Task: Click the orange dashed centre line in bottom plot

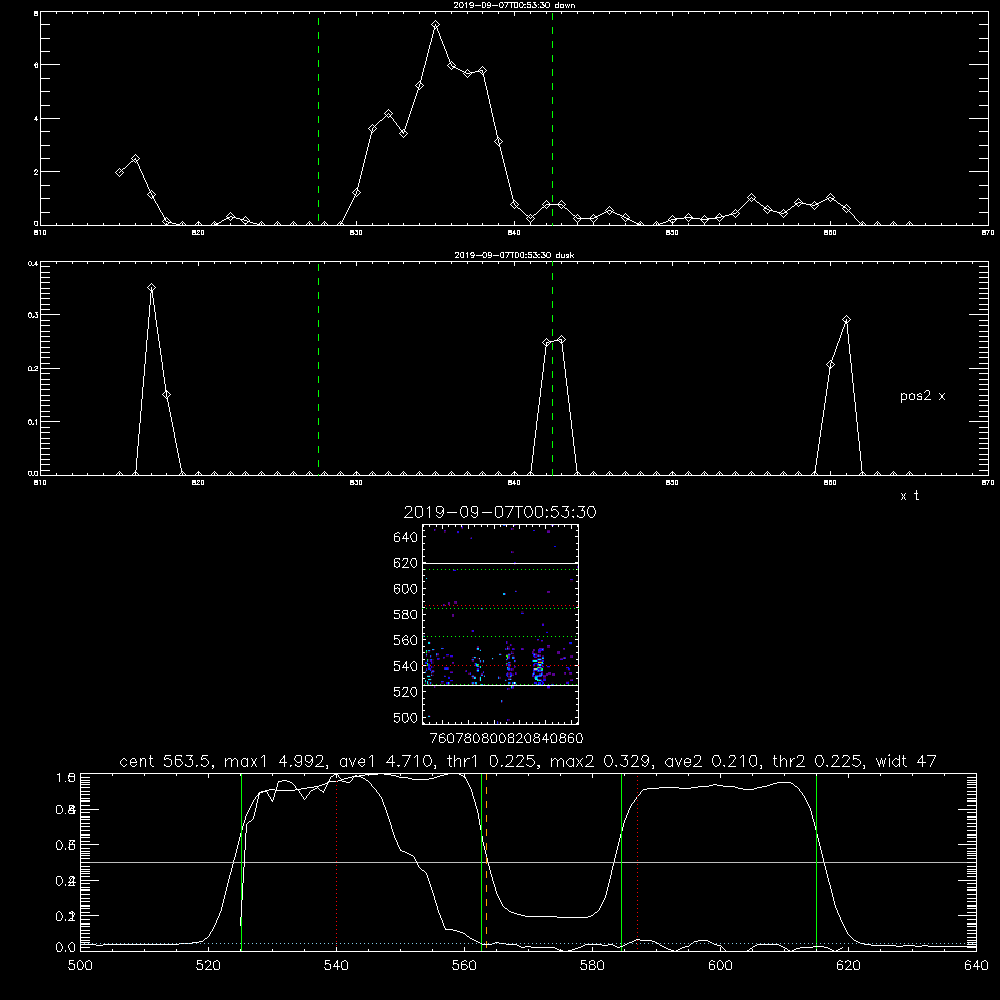Action: [487, 861]
